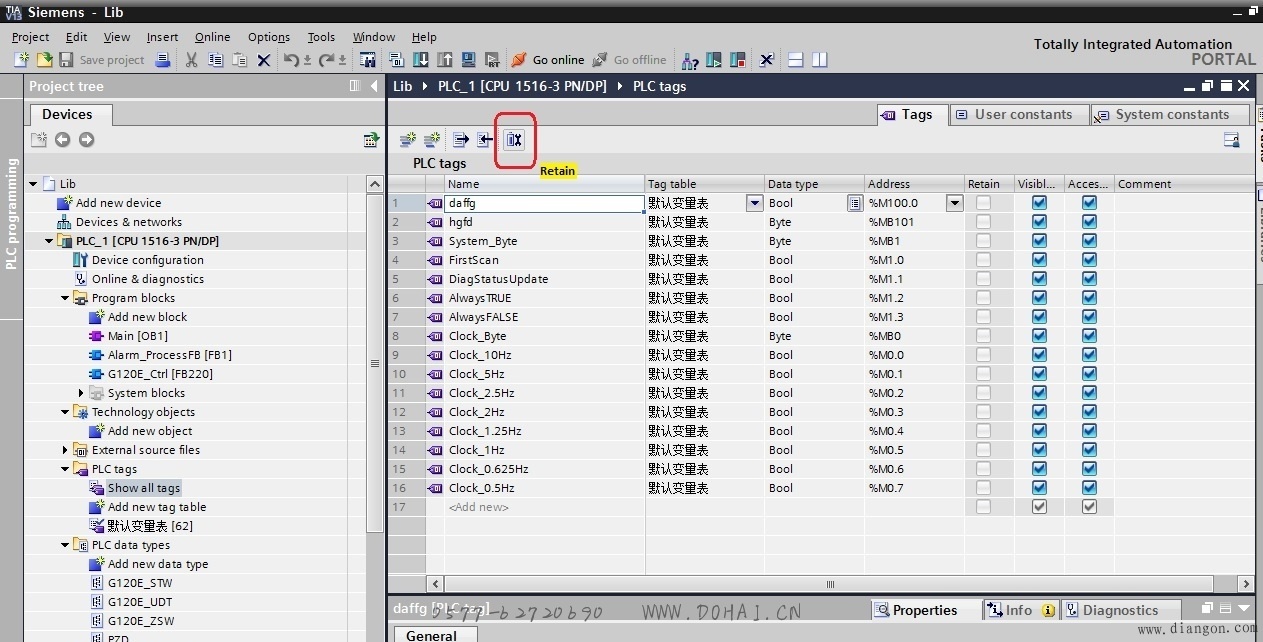Uncheck Visible for AlwaysTRUE
Viewport: 1263px width, 642px height.
coord(1039,298)
